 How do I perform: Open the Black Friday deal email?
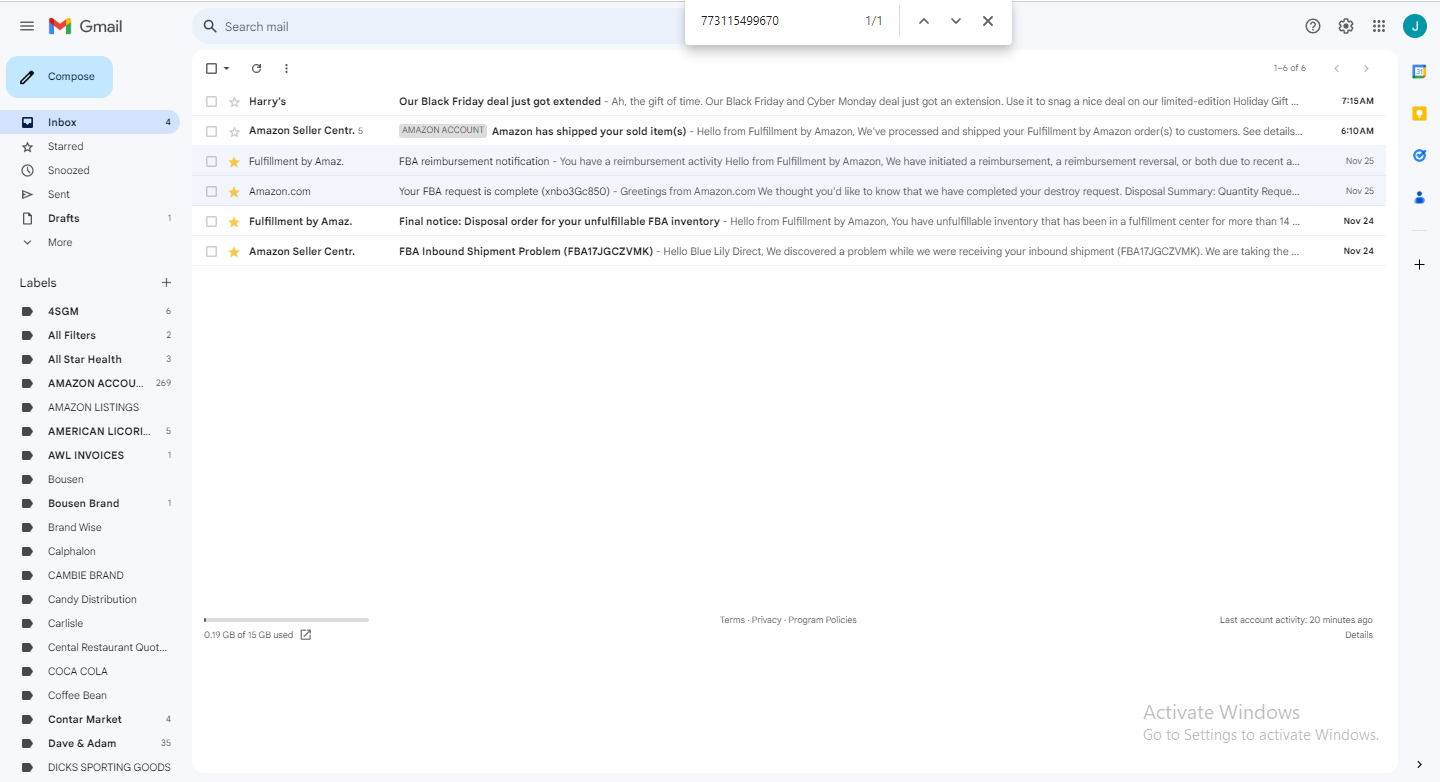click(x=790, y=101)
